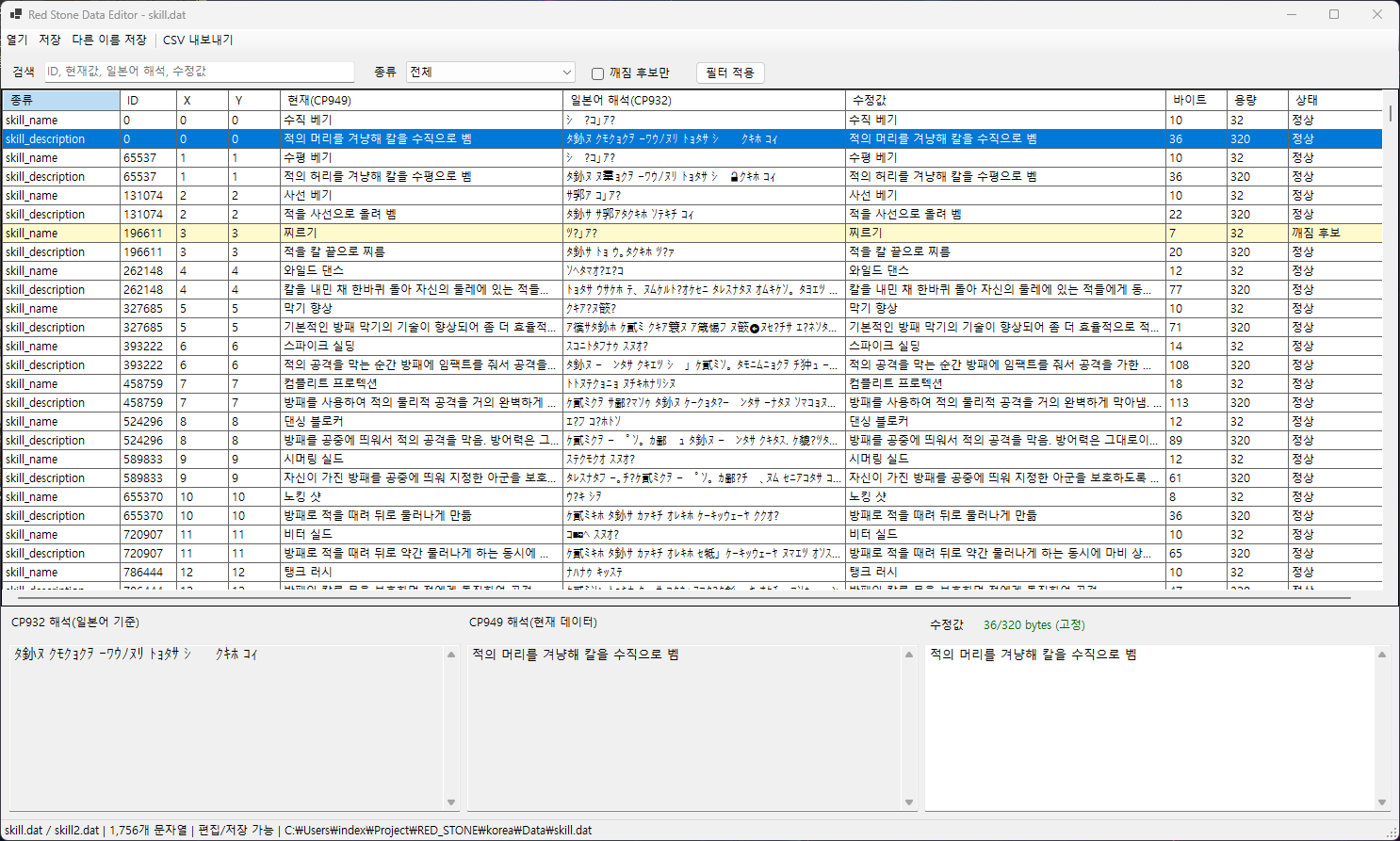Click the 막기 향상 cell in 수정값 column

1006,308
